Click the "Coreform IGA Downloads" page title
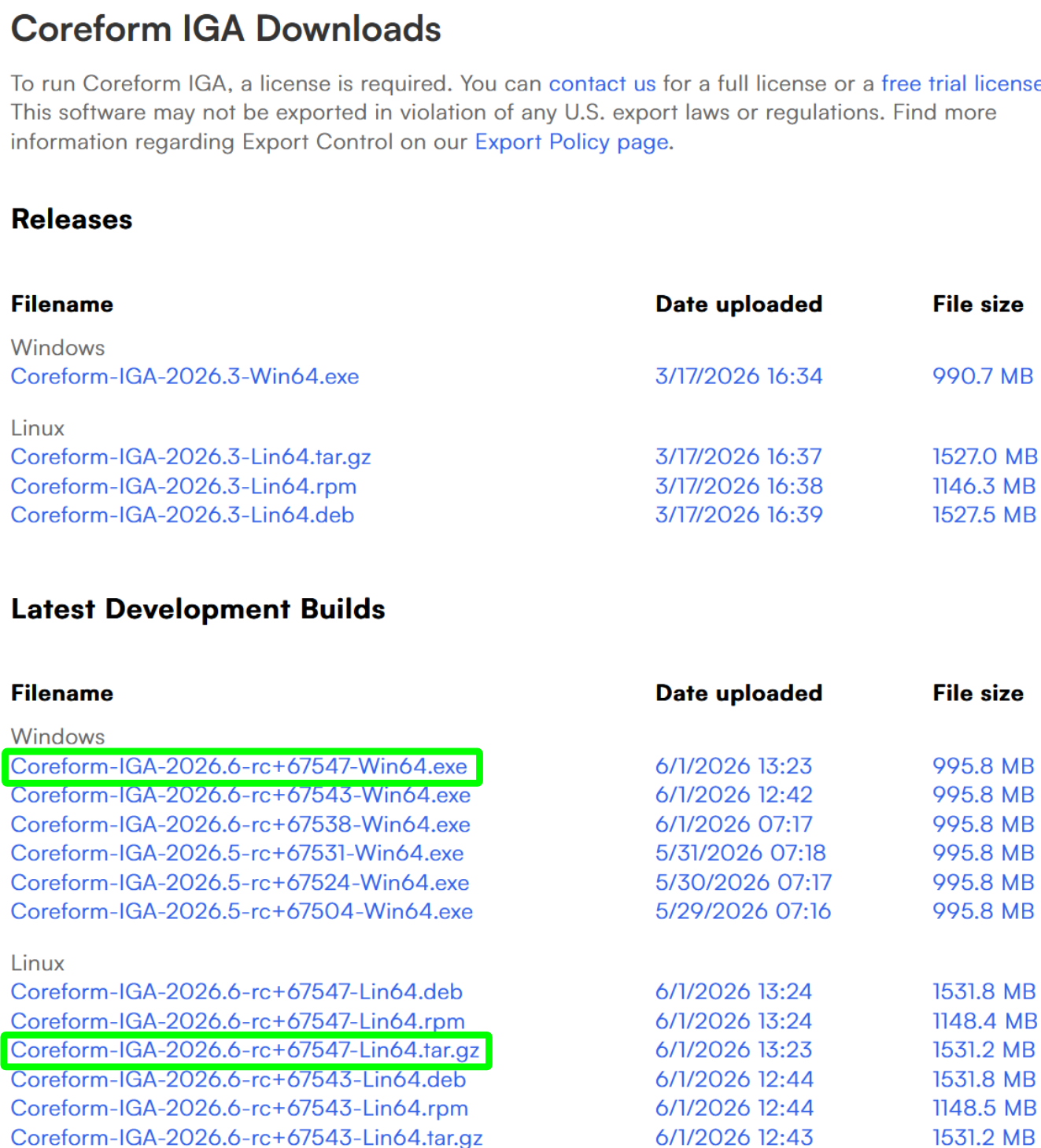Screen dimensions: 1041x1148 click(226, 29)
